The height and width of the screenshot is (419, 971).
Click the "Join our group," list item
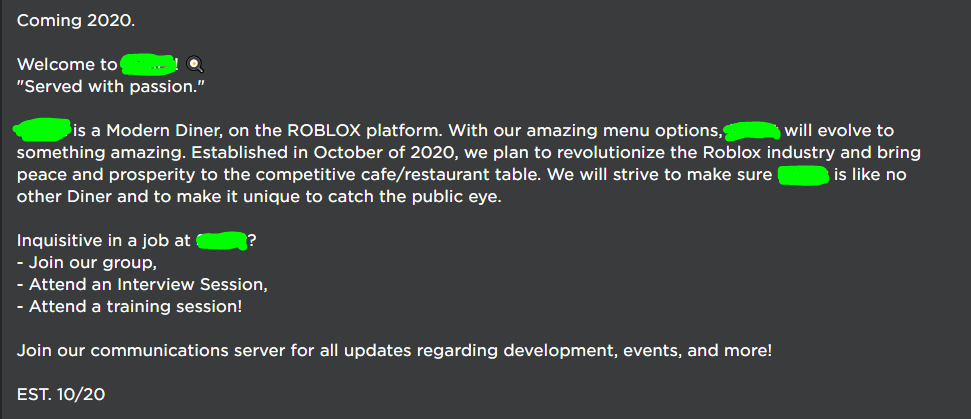[87, 263]
